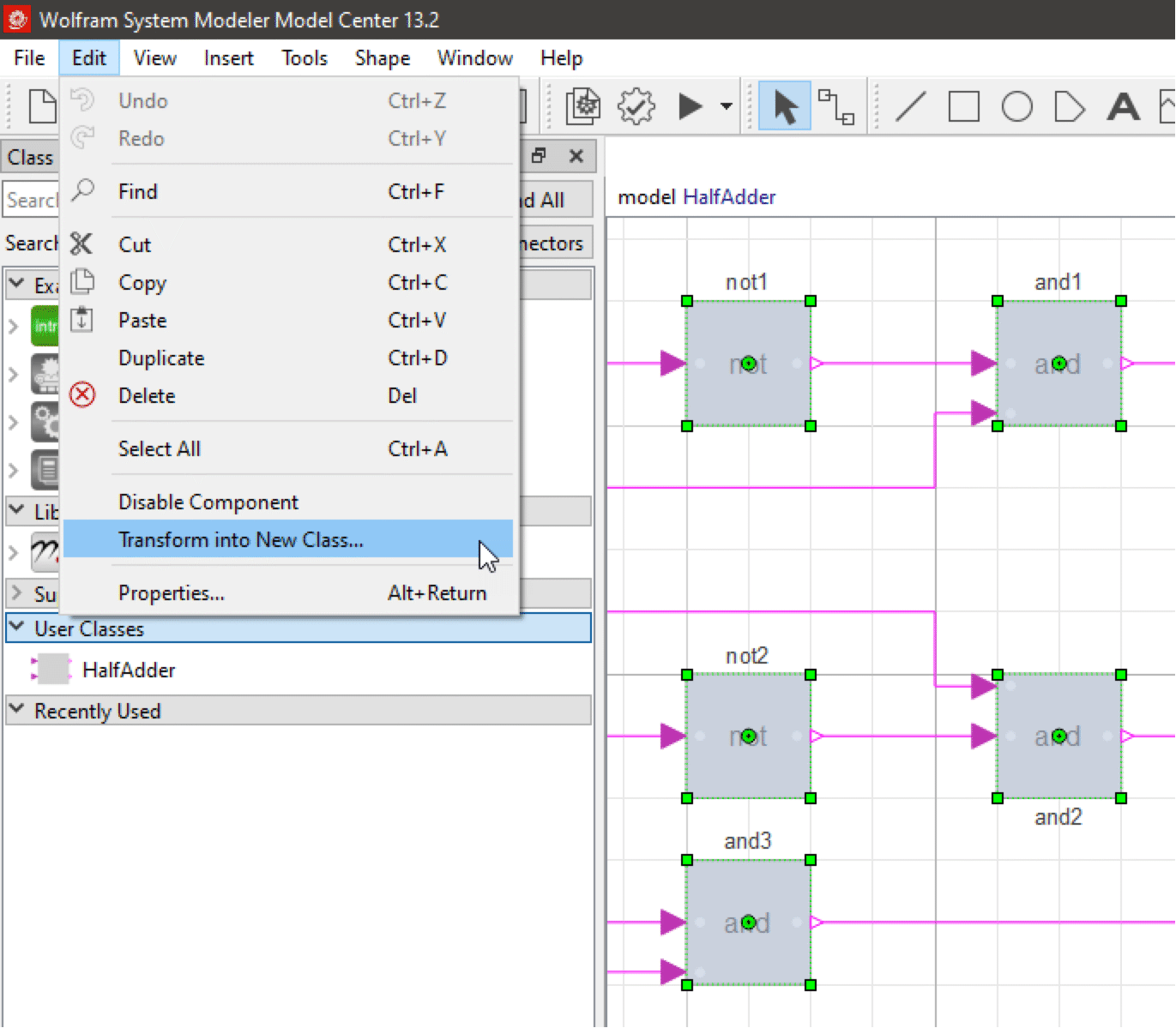Viewport: 1176px width, 1028px height.
Task: Select the and3 component block
Action: [x=748, y=923]
